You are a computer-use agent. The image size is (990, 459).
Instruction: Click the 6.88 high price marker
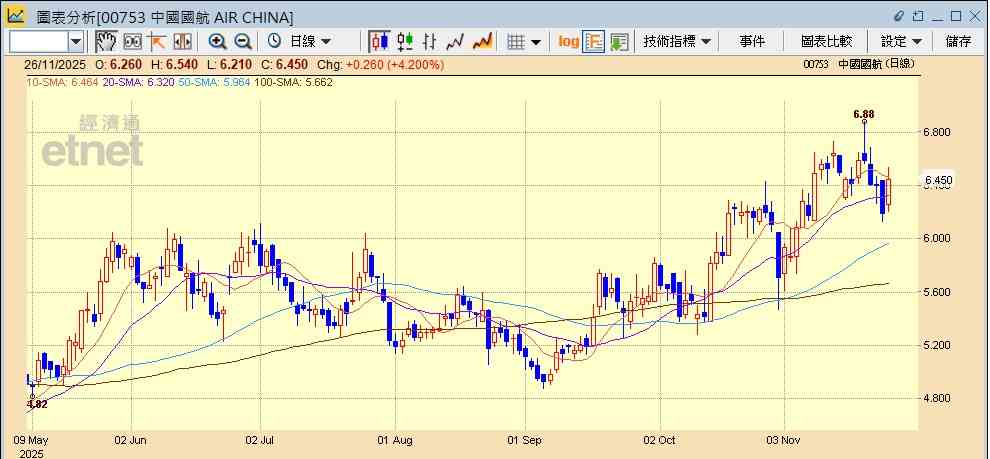coord(864,114)
